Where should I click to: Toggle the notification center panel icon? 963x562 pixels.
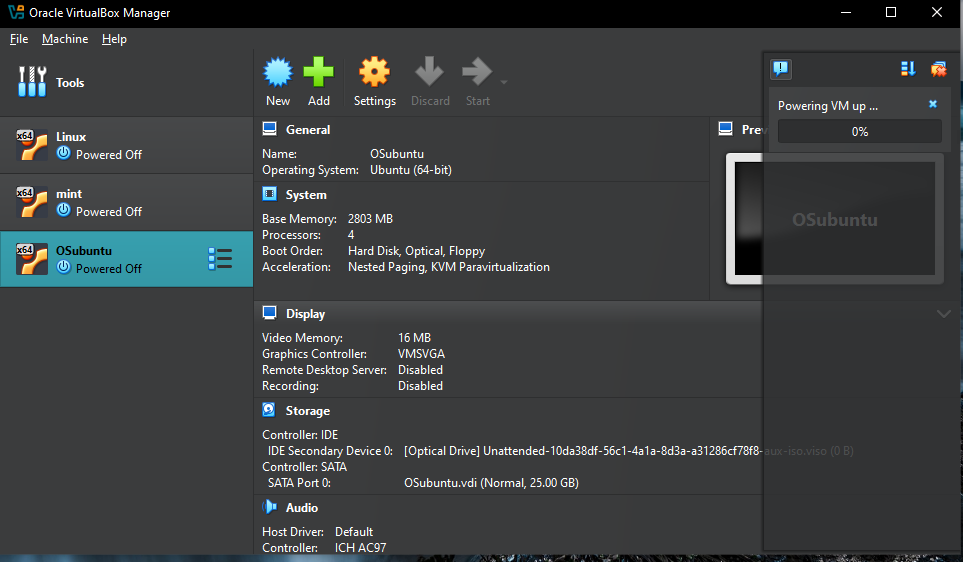click(781, 69)
